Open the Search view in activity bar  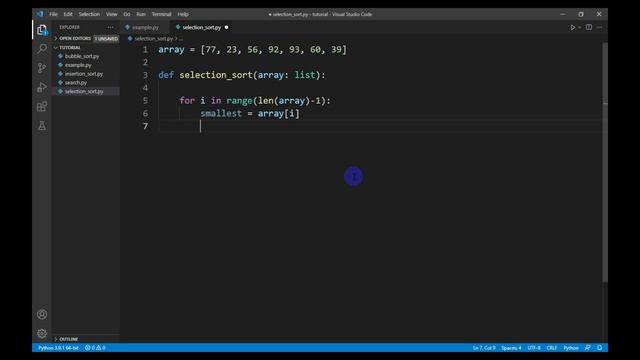[x=42, y=49]
